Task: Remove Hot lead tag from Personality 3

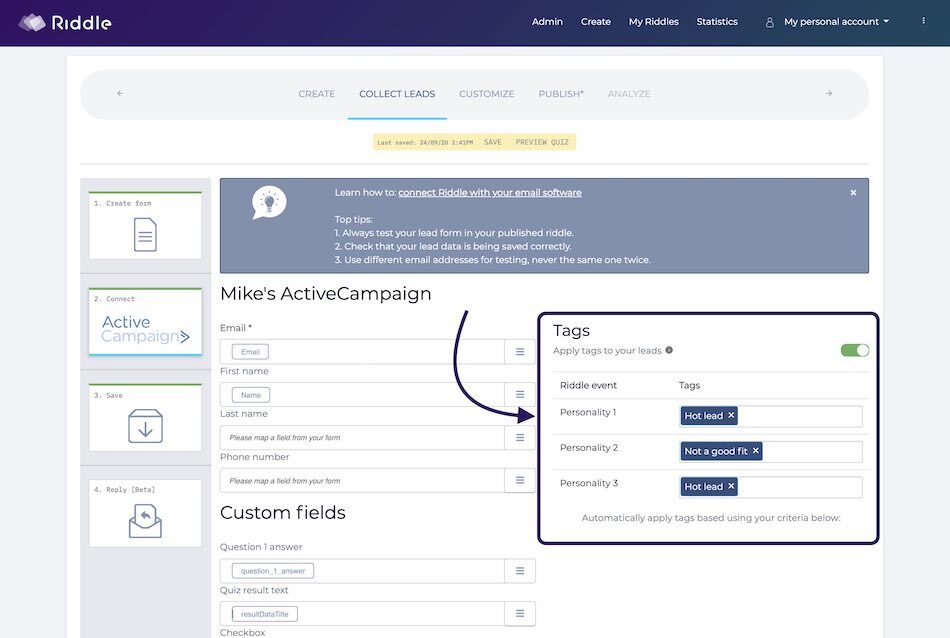Action: 731,486
